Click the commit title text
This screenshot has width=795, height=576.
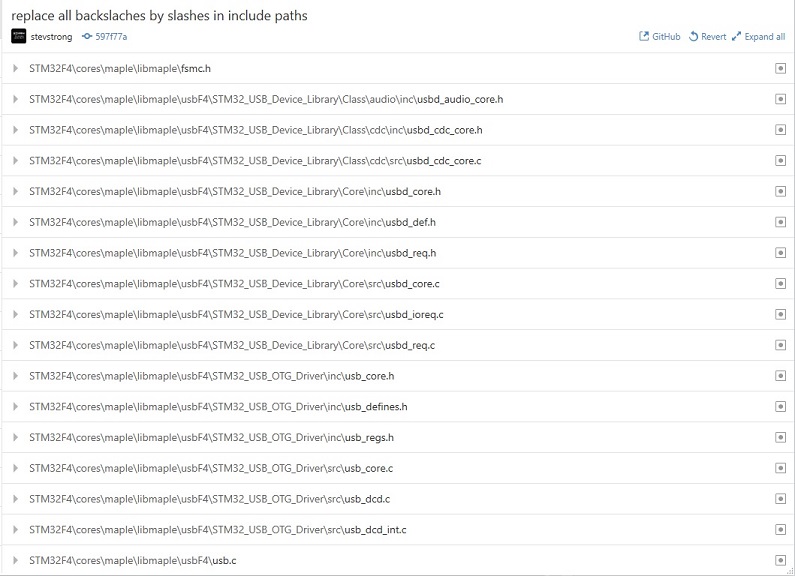[159, 16]
